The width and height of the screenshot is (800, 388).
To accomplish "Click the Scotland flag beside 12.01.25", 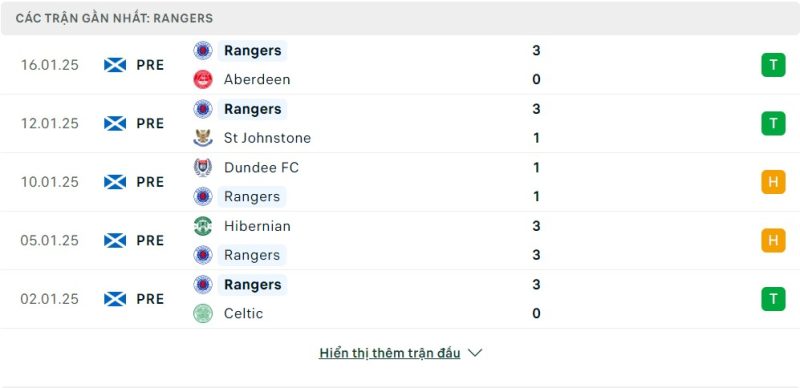I will (115, 124).
